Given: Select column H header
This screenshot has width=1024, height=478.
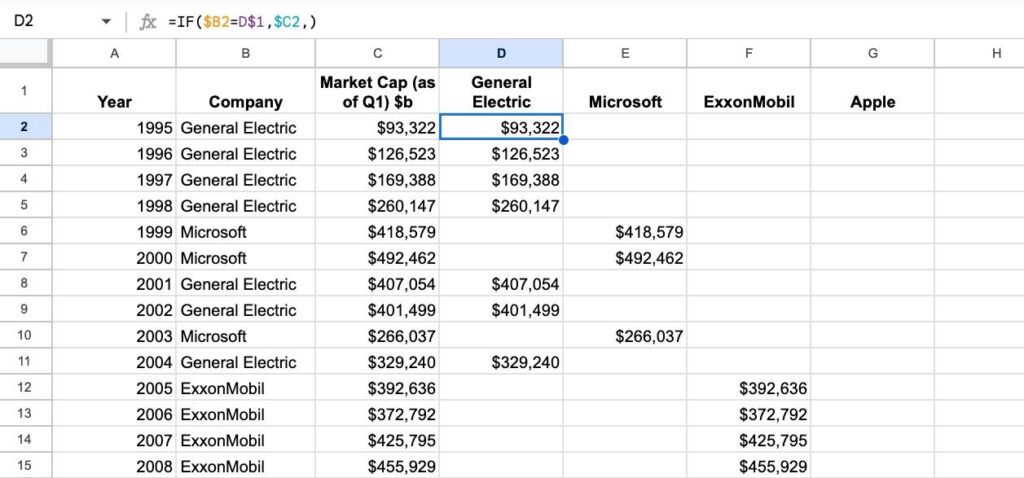Looking at the screenshot, I should tap(980, 54).
